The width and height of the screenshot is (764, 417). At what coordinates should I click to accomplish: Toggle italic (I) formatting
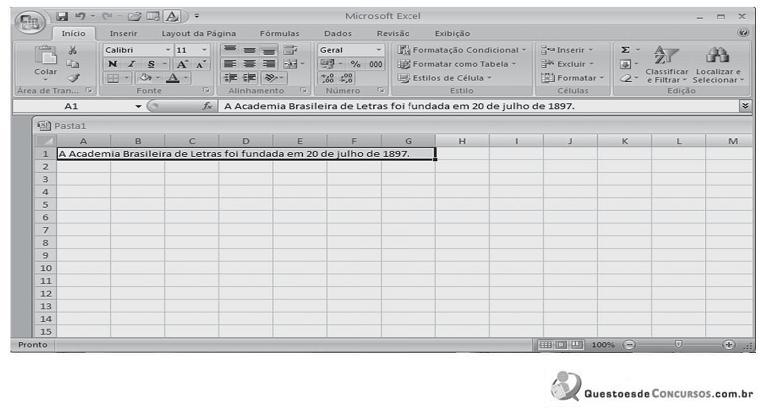[x=130, y=63]
